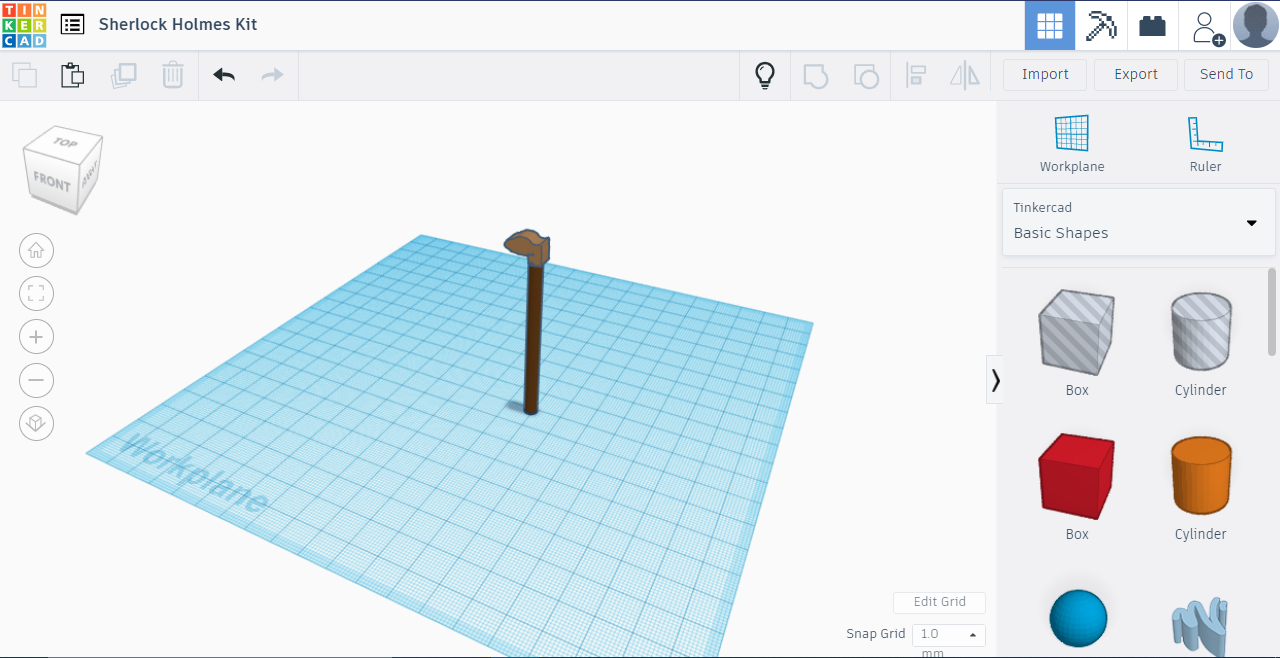1280x658 pixels.
Task: Click the Import button
Action: [x=1044, y=74]
